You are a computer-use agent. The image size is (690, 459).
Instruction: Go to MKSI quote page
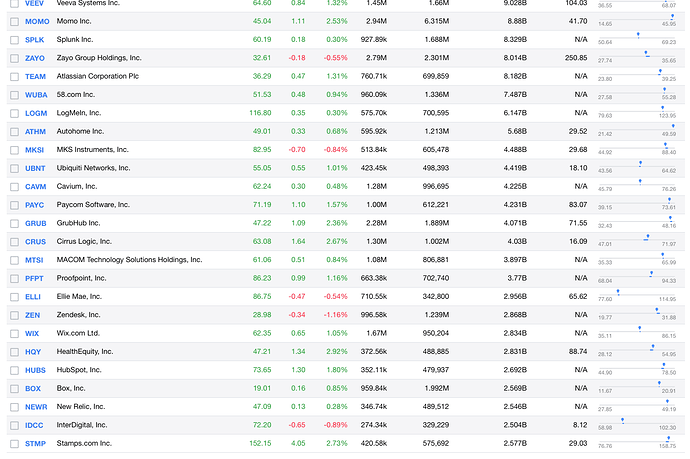click(x=35, y=150)
